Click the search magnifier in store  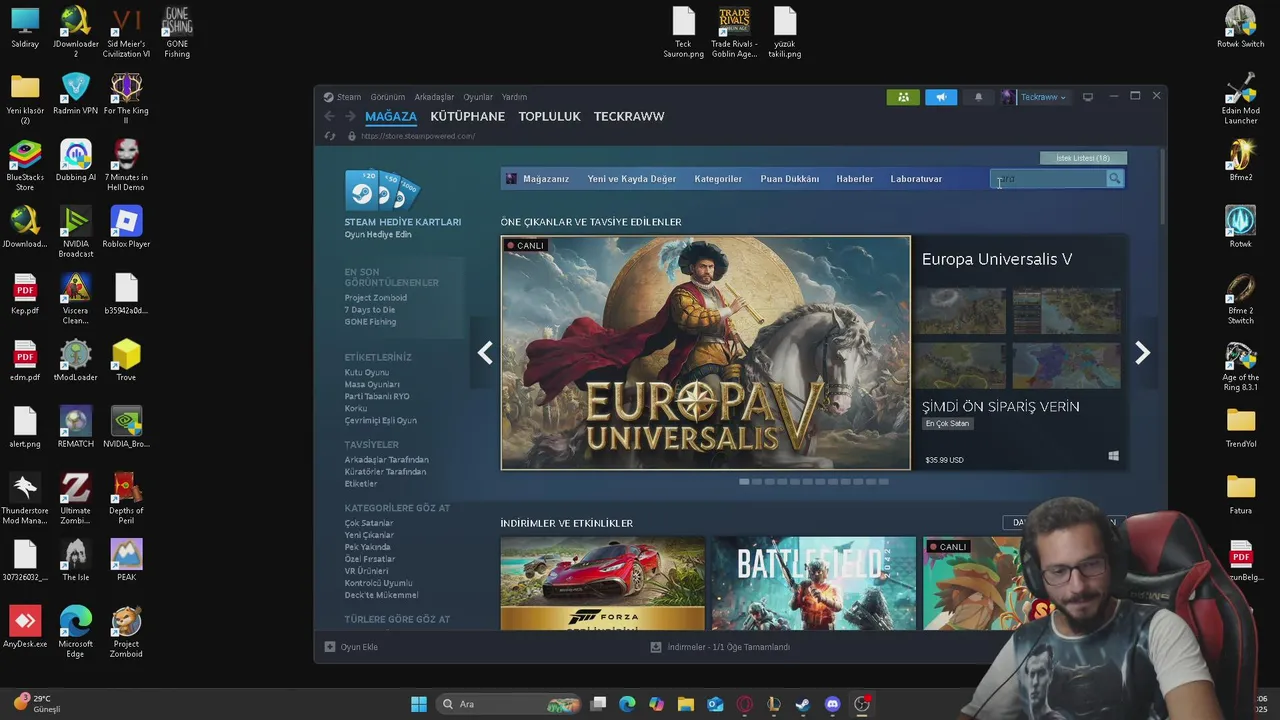click(x=1114, y=179)
